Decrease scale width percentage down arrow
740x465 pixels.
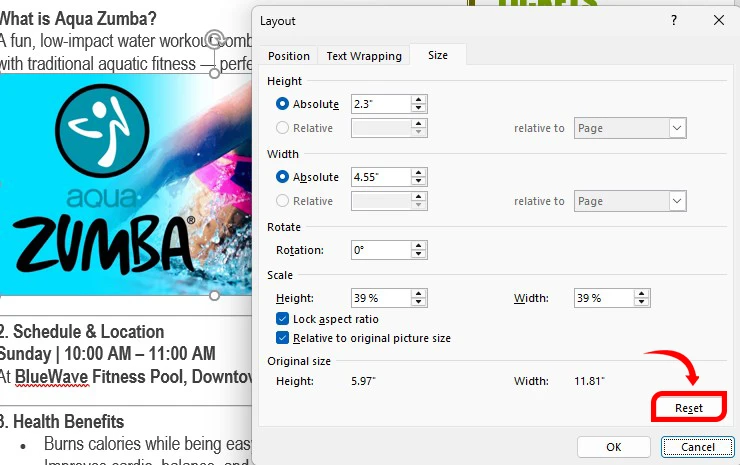pos(641,303)
